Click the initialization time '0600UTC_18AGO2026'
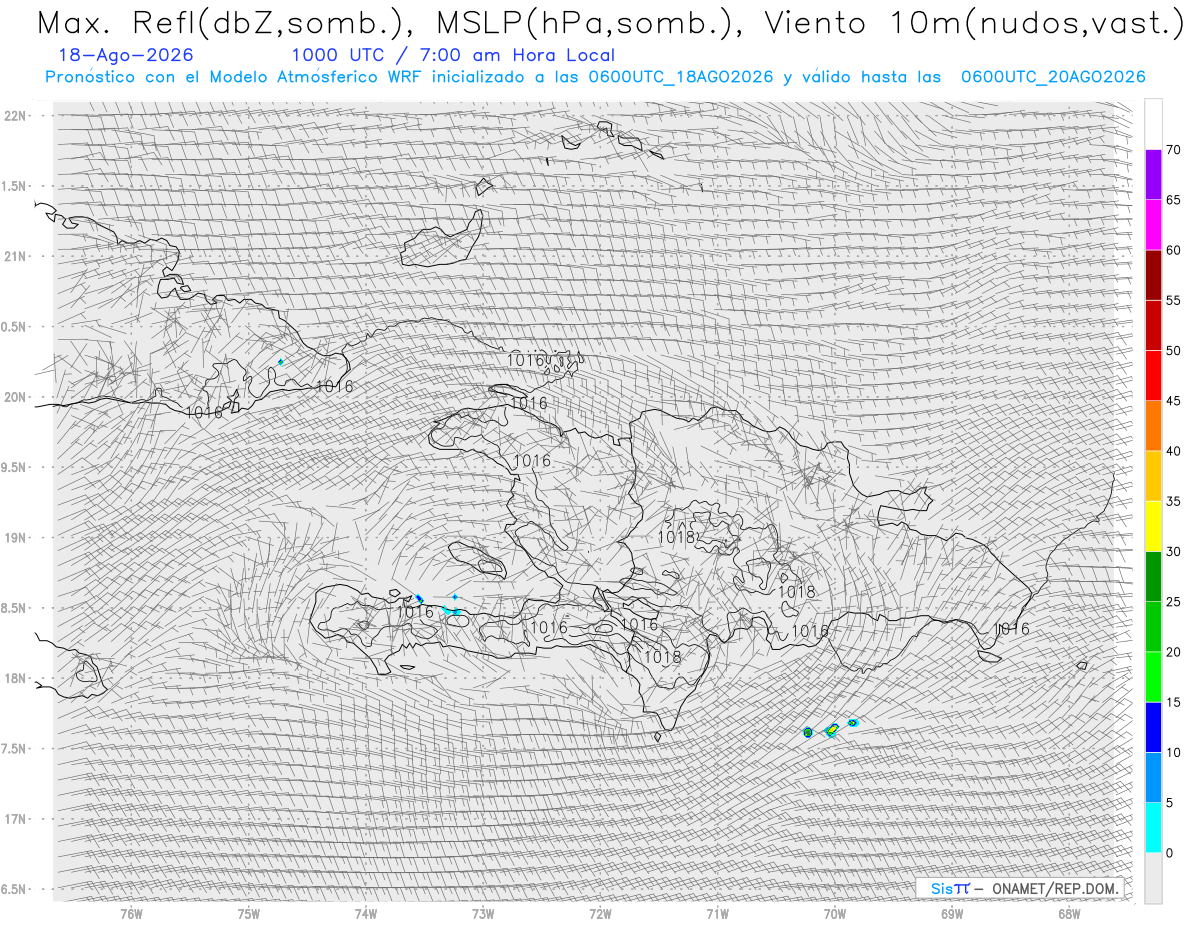Screen dimensions: 1200x927 [x=681, y=77]
